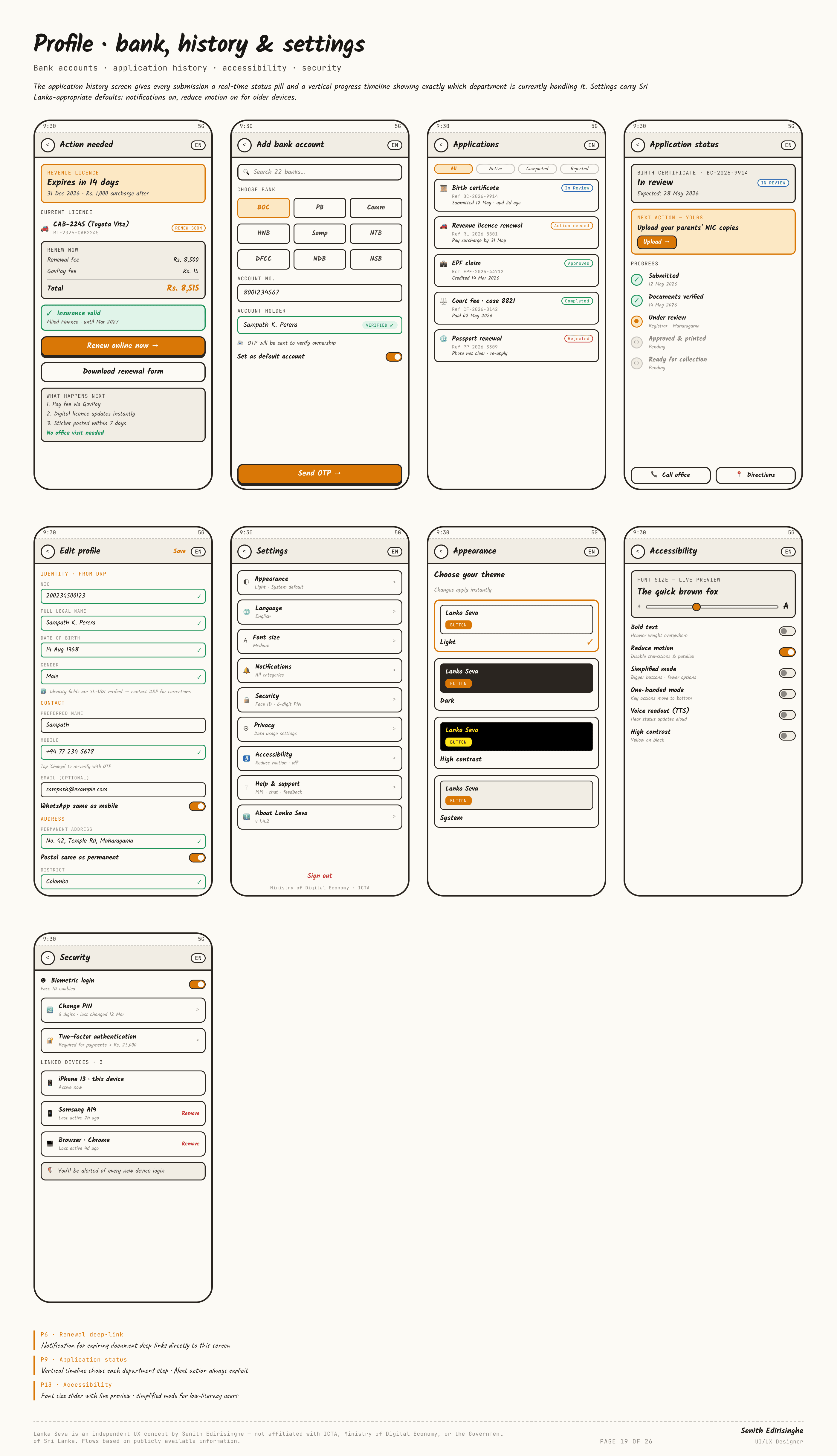Toggle Biometric login switch

click(x=197, y=984)
